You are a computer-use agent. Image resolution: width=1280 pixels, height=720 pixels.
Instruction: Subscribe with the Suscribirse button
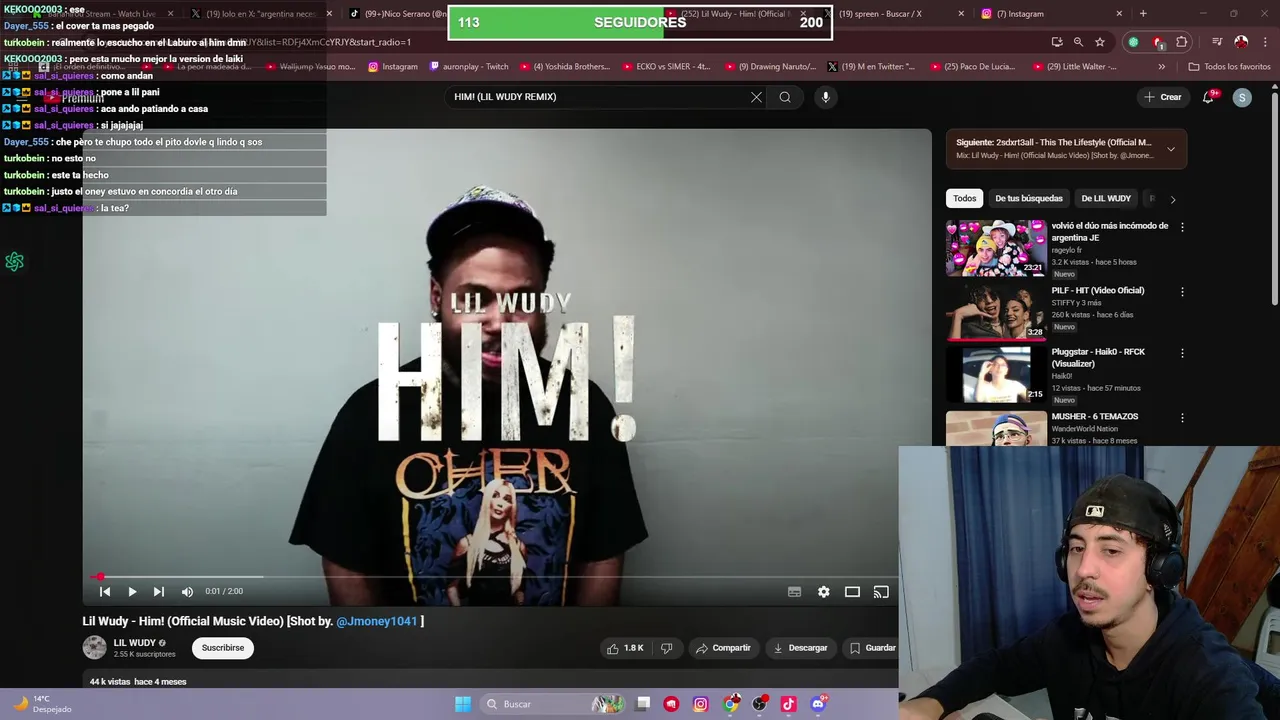pyautogui.click(x=223, y=648)
